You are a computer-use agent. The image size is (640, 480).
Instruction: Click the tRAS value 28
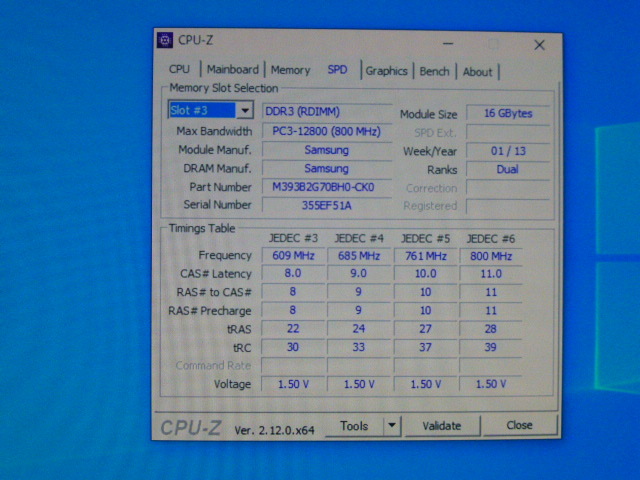pos(491,329)
